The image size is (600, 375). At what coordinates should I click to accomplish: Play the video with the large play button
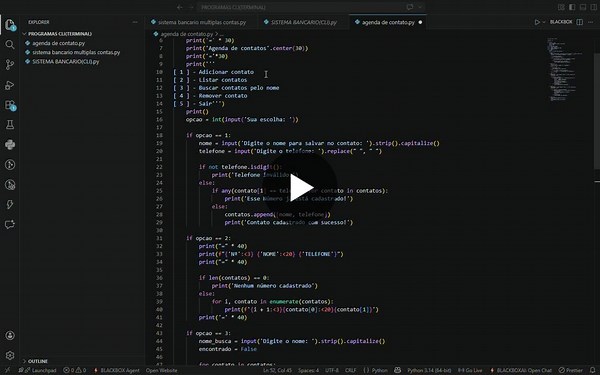pos(301,187)
